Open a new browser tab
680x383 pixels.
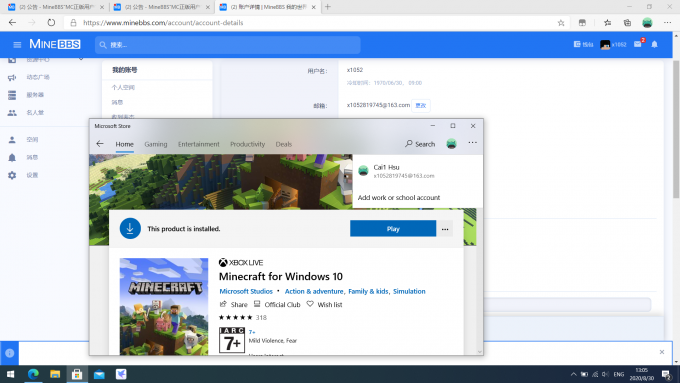(x=328, y=7)
